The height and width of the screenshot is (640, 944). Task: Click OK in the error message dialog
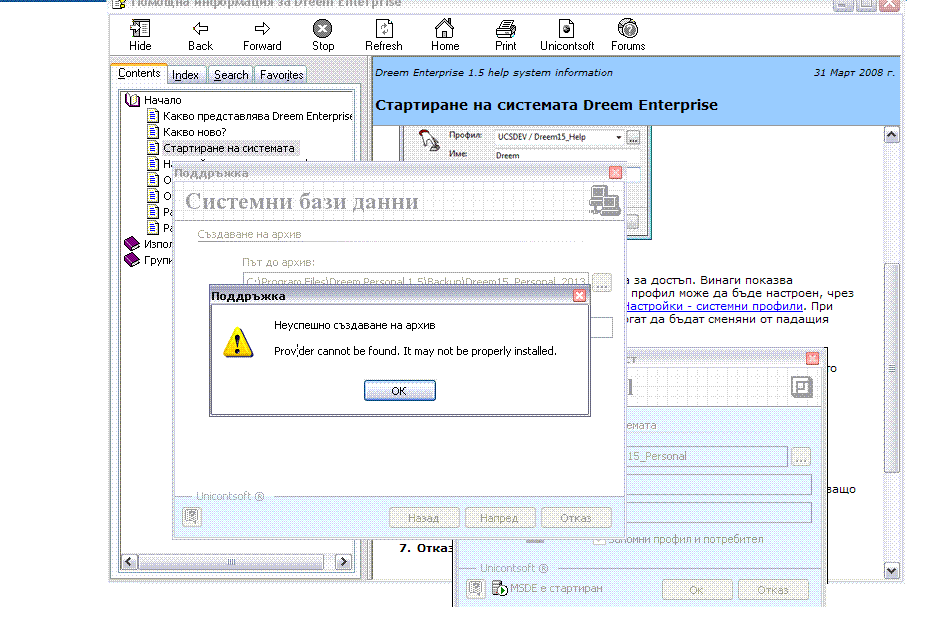(x=399, y=391)
